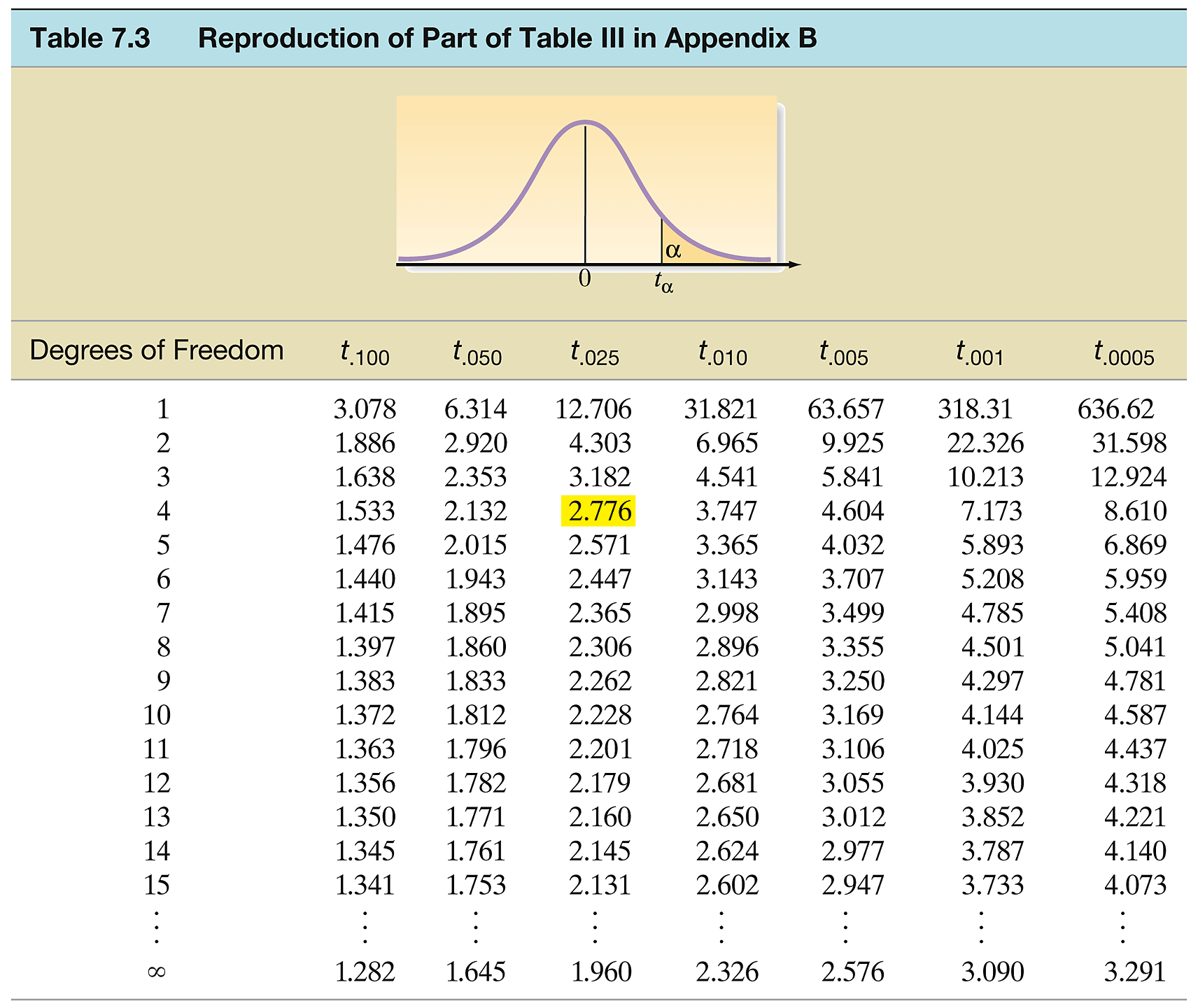Select the t.050 column header
This screenshot has height=1008, width=1198.
tap(477, 352)
